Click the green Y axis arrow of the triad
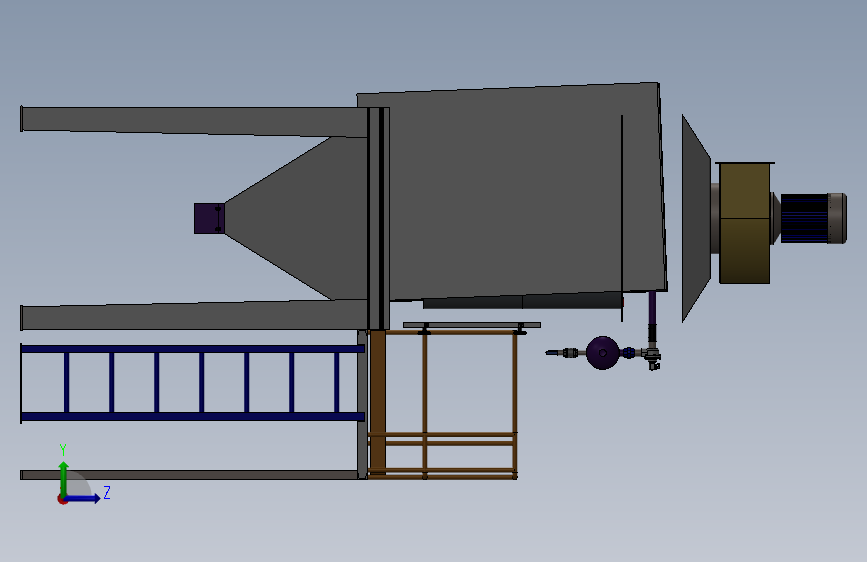This screenshot has height=562, width=867. point(64,478)
